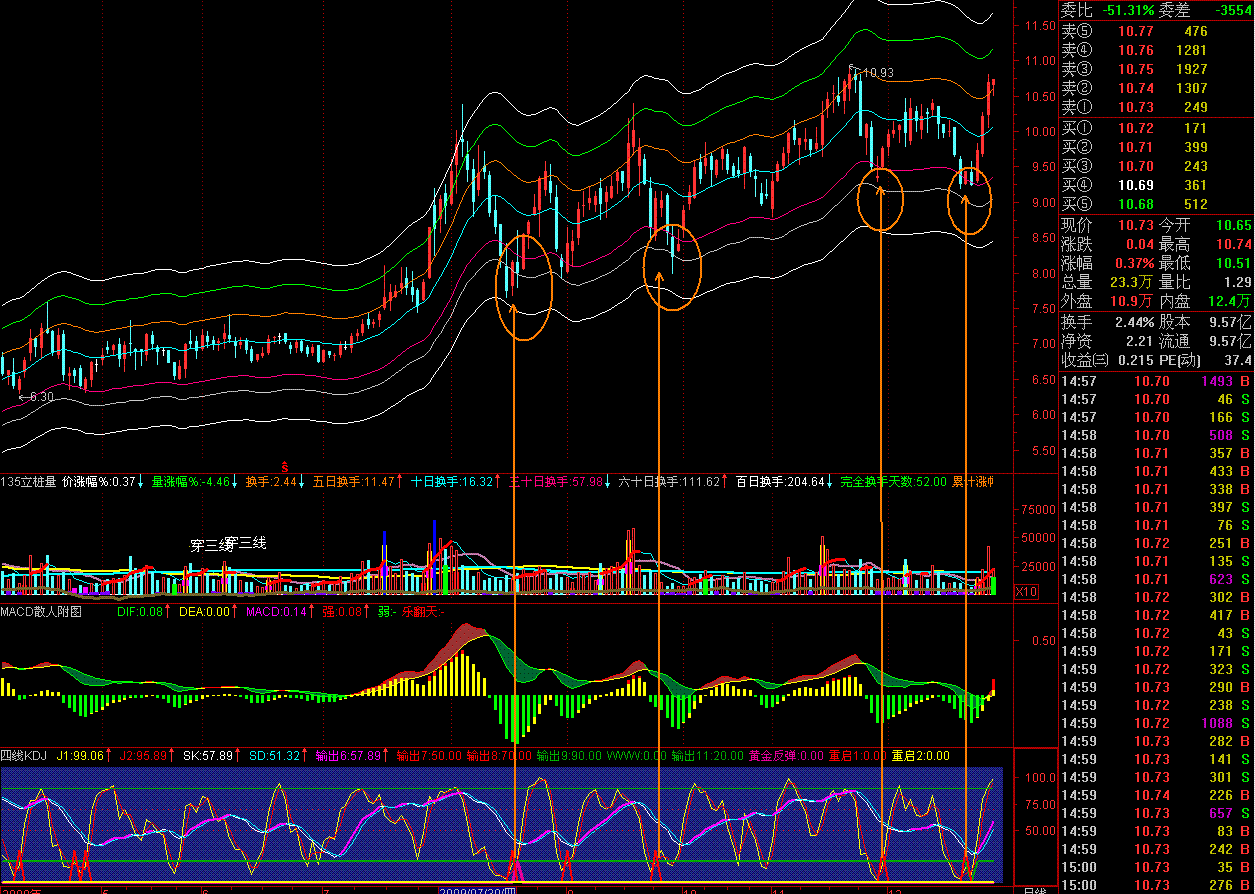Click the tick trade with 1088 B volume
The height and width of the screenshot is (894, 1255).
pyautogui.click(x=1156, y=723)
